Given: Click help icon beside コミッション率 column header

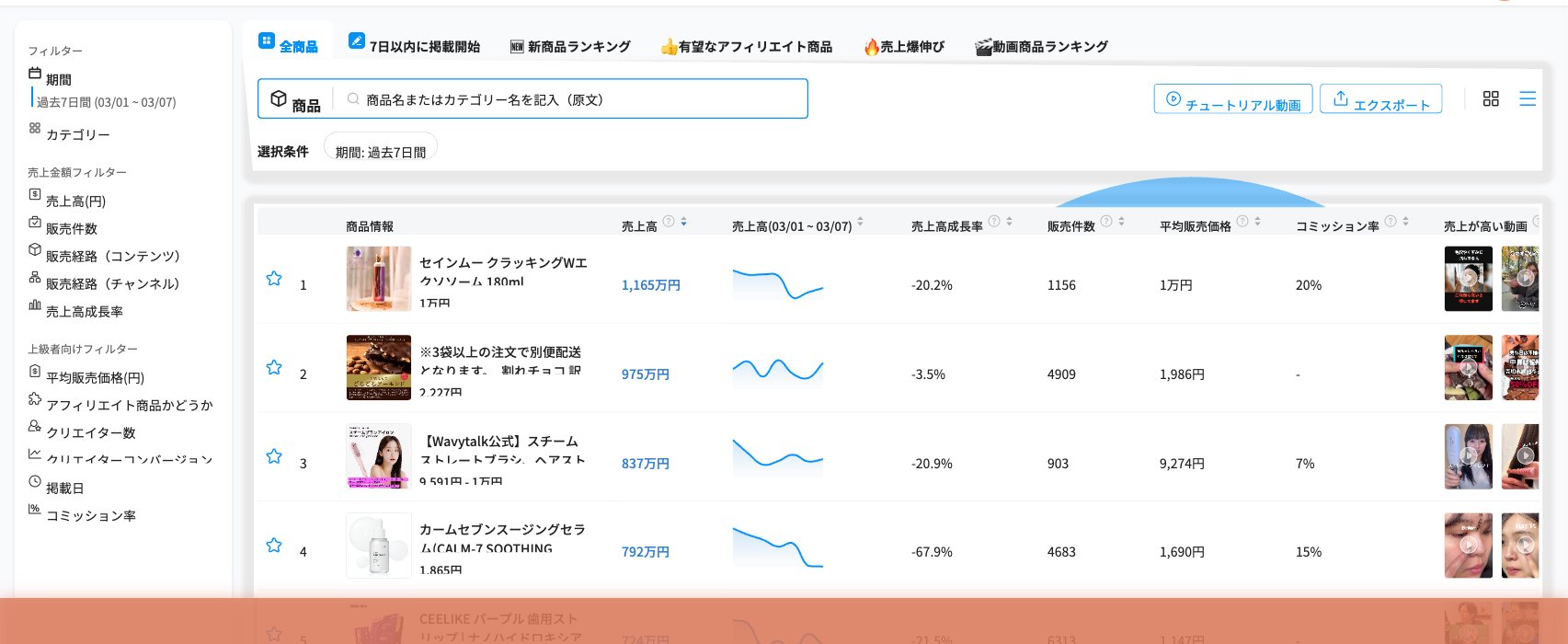Looking at the screenshot, I should (x=1391, y=221).
